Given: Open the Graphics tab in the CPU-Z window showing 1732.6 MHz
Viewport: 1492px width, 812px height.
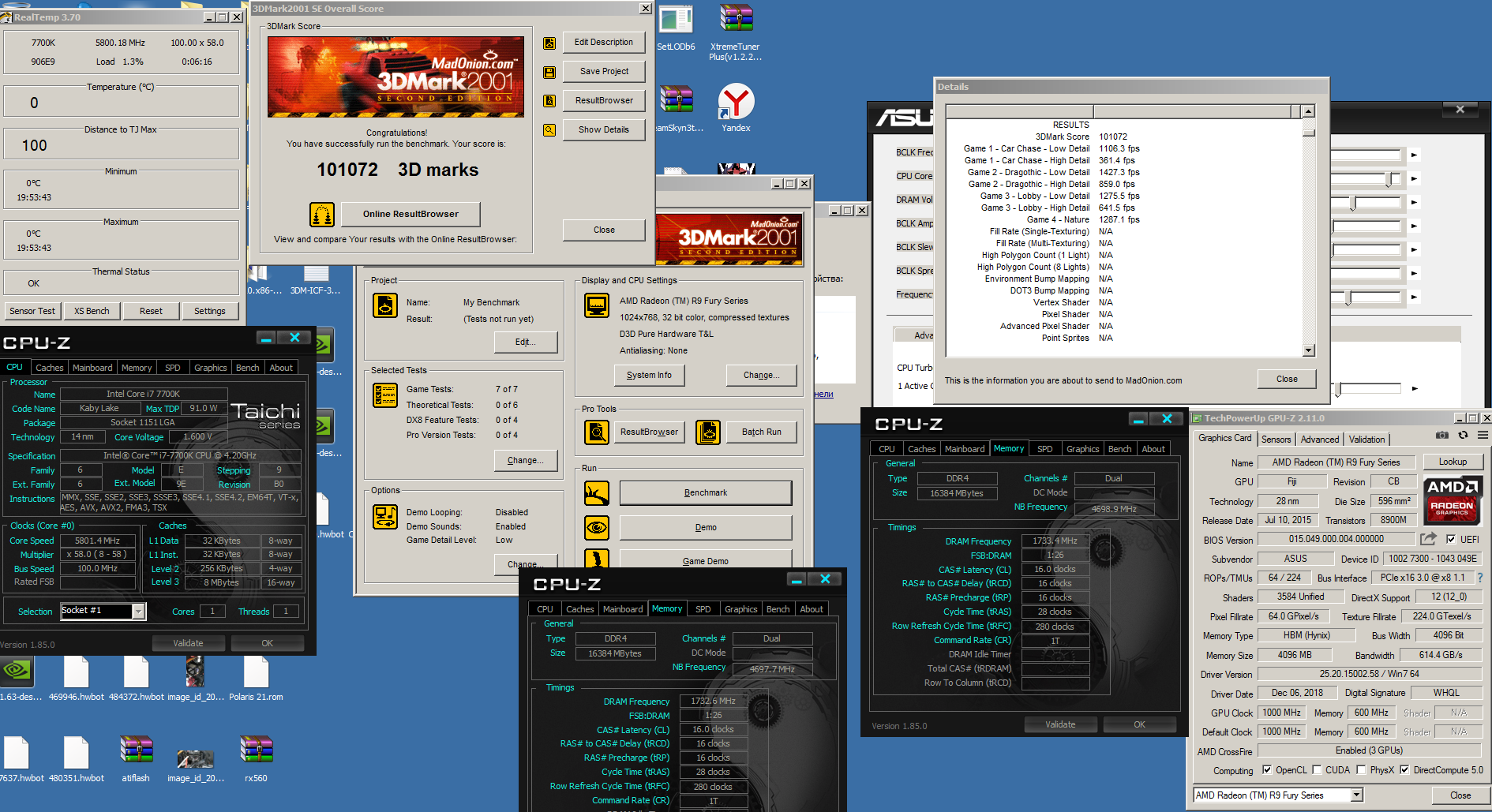Looking at the screenshot, I should [x=740, y=609].
